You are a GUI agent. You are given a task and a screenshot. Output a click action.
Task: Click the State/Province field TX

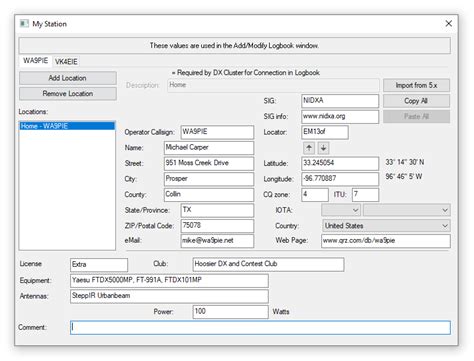point(217,210)
